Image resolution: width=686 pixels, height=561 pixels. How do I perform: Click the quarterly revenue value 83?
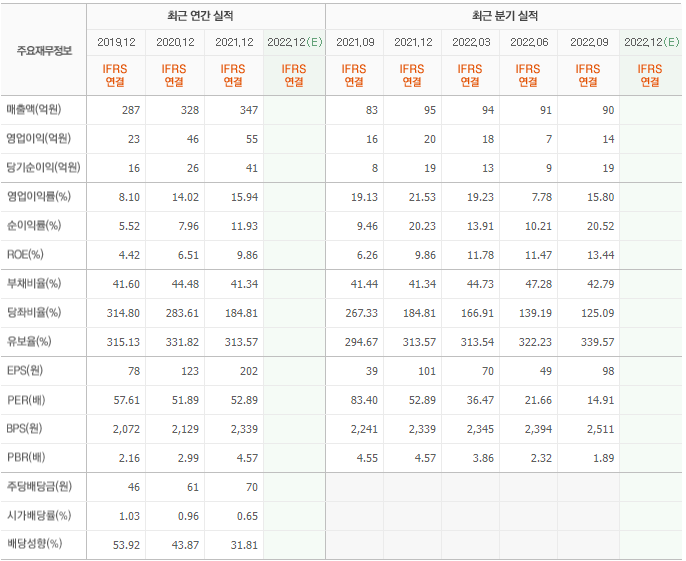pyautogui.click(x=371, y=110)
